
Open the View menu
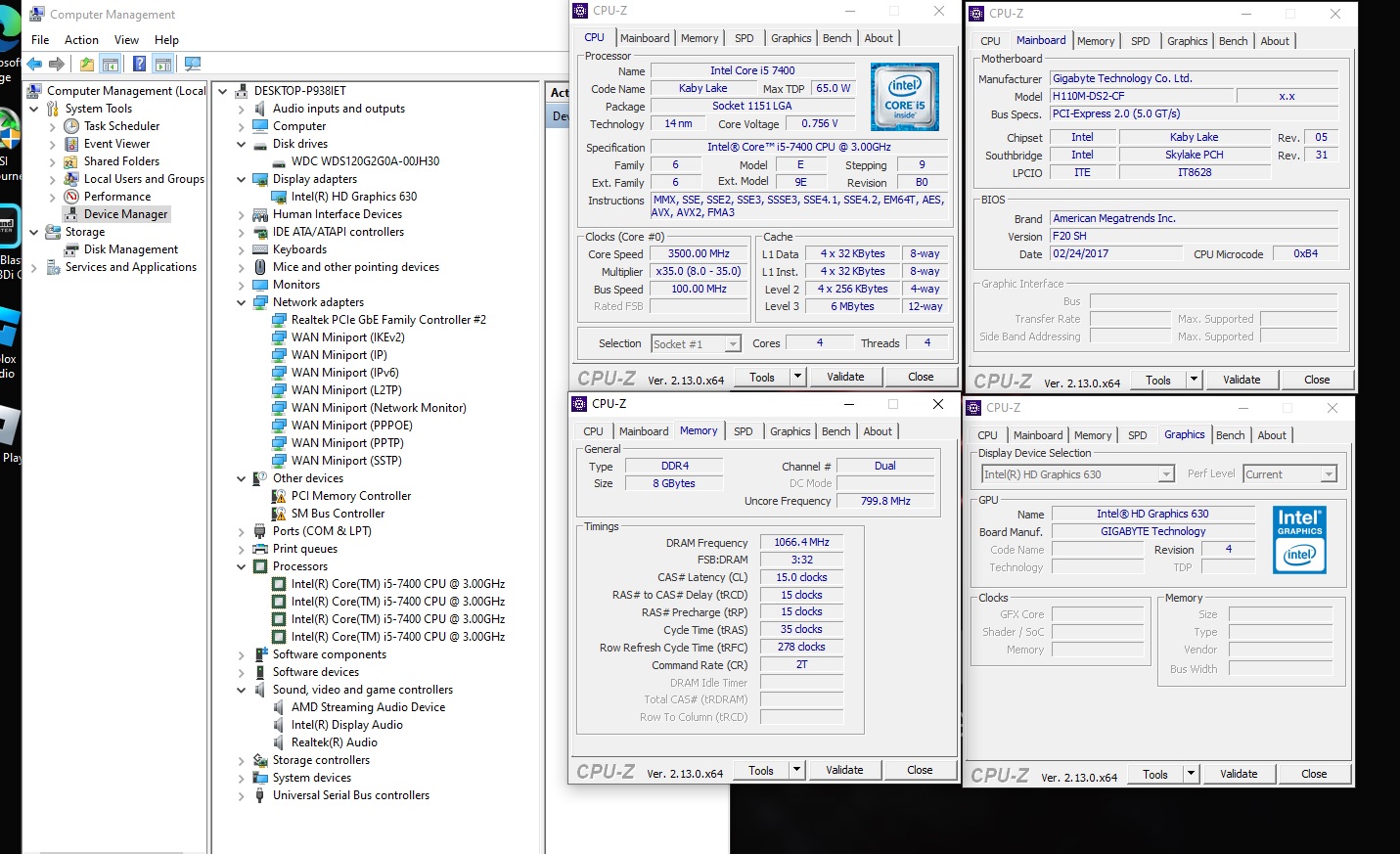(x=126, y=40)
